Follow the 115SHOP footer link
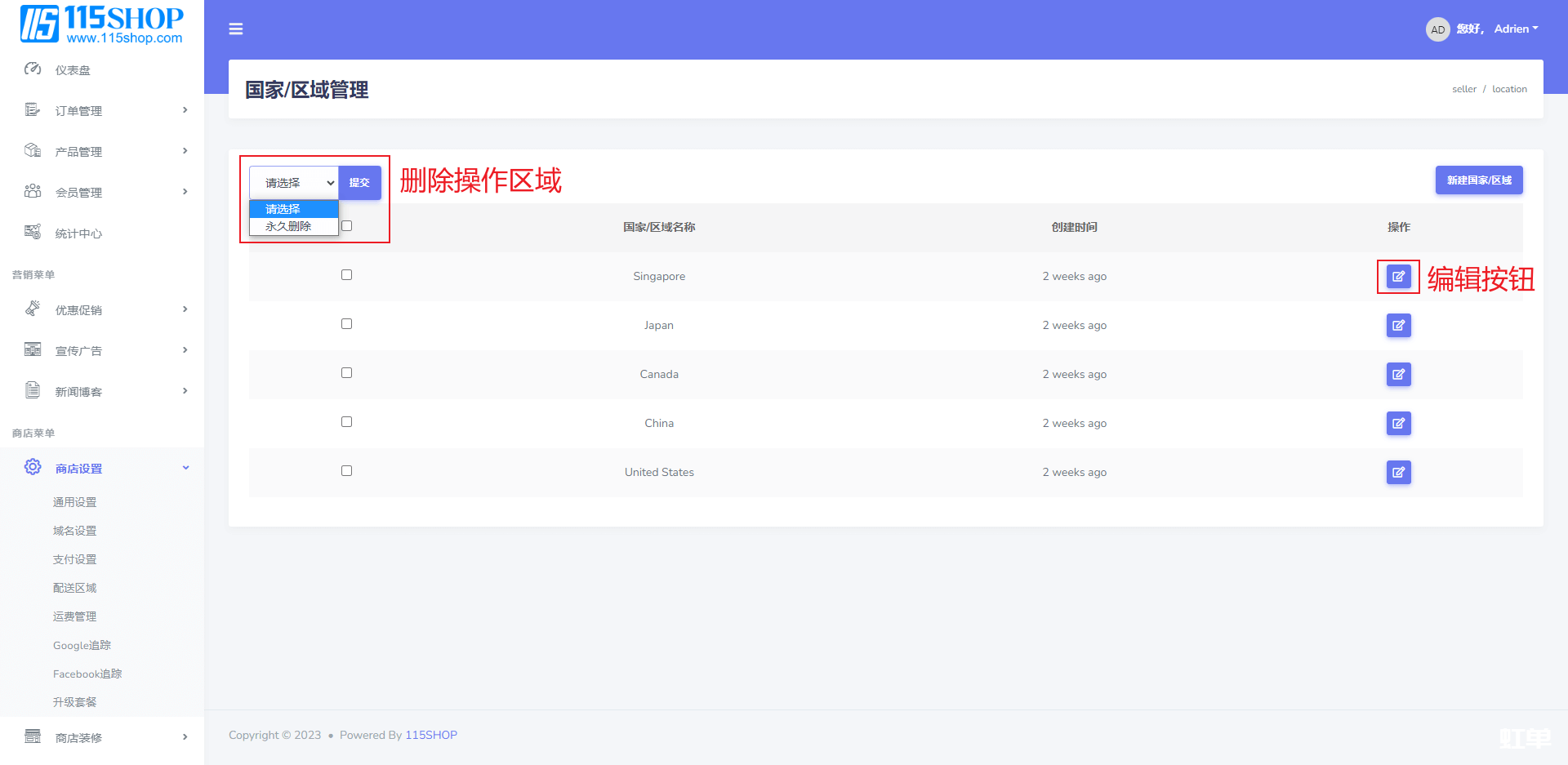Image resolution: width=1568 pixels, height=765 pixels. 431,735
